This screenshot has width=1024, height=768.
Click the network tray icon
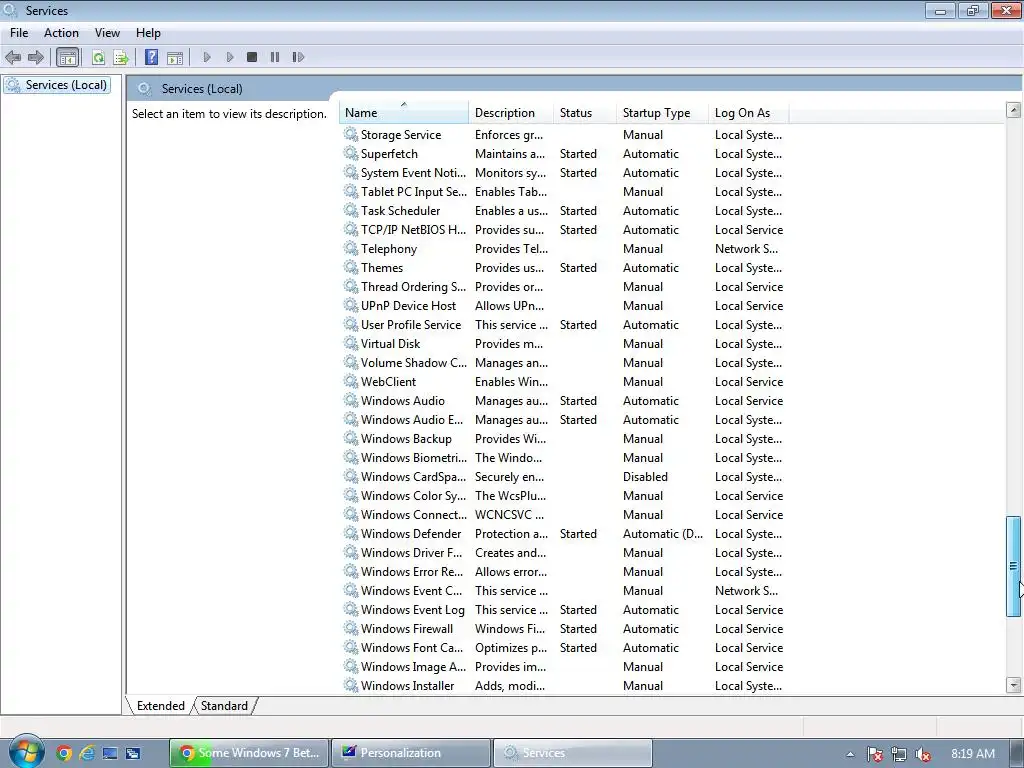(899, 754)
